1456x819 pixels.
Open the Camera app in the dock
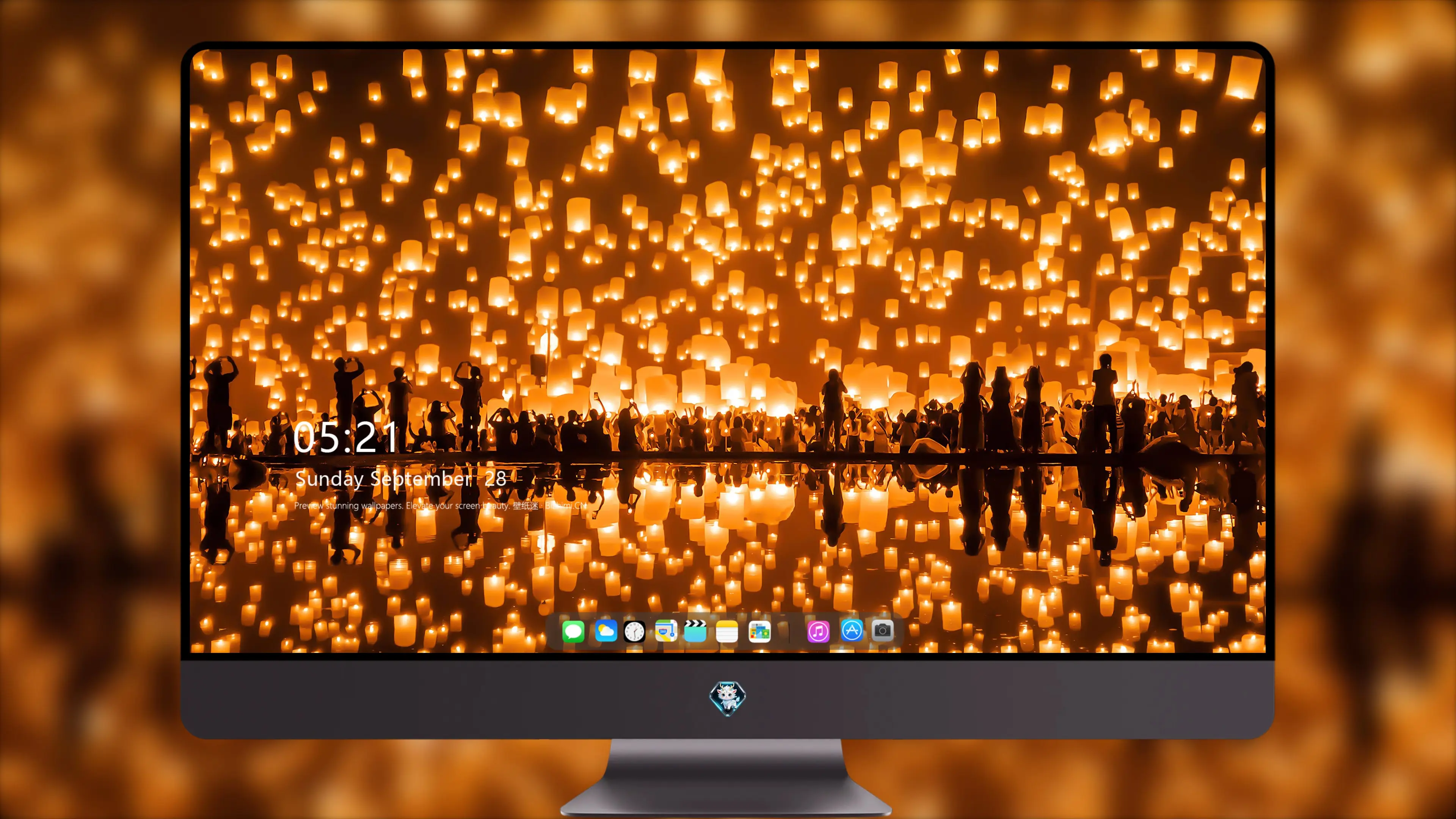882,630
